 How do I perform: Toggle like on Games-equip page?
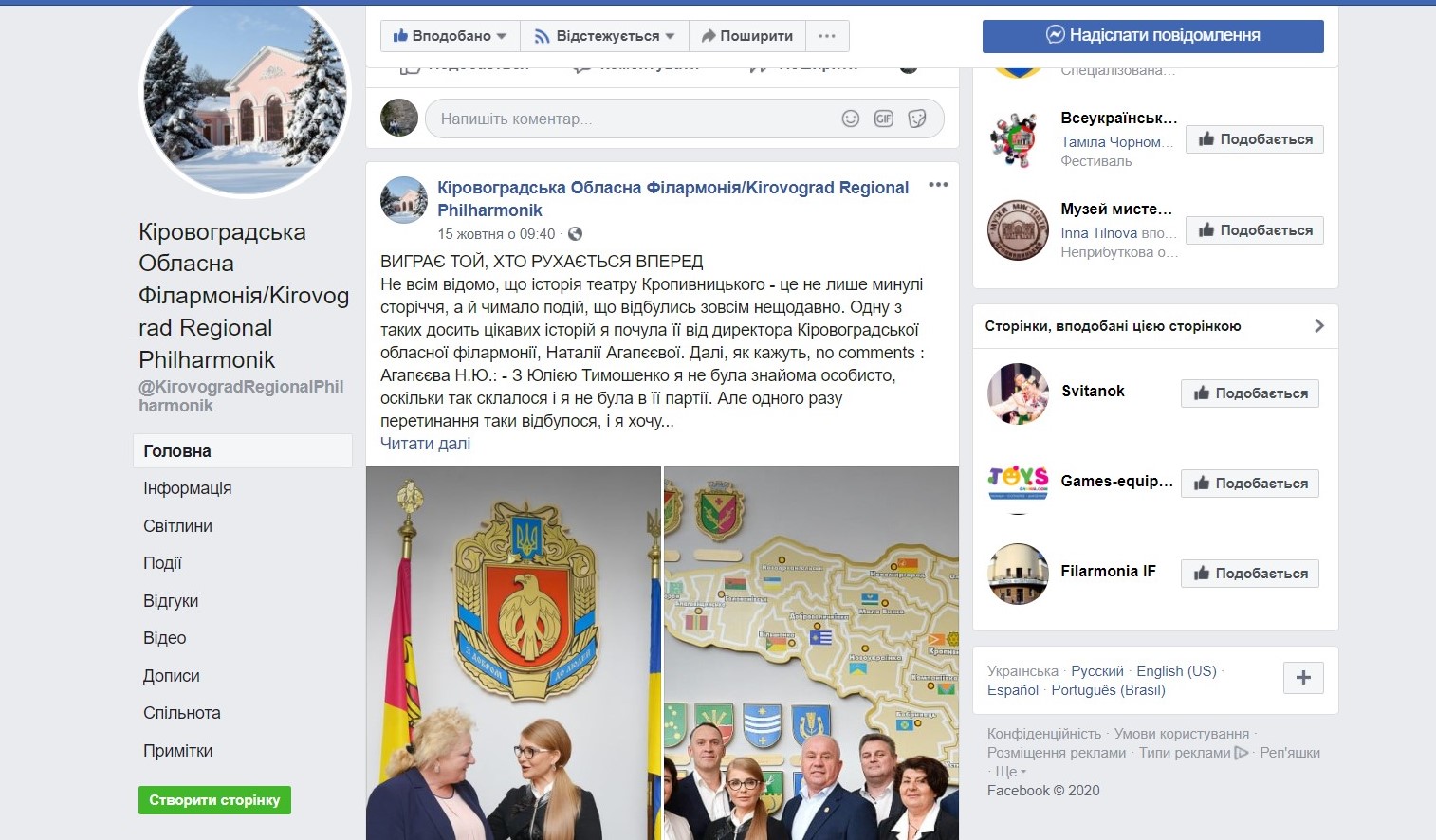click(1249, 484)
